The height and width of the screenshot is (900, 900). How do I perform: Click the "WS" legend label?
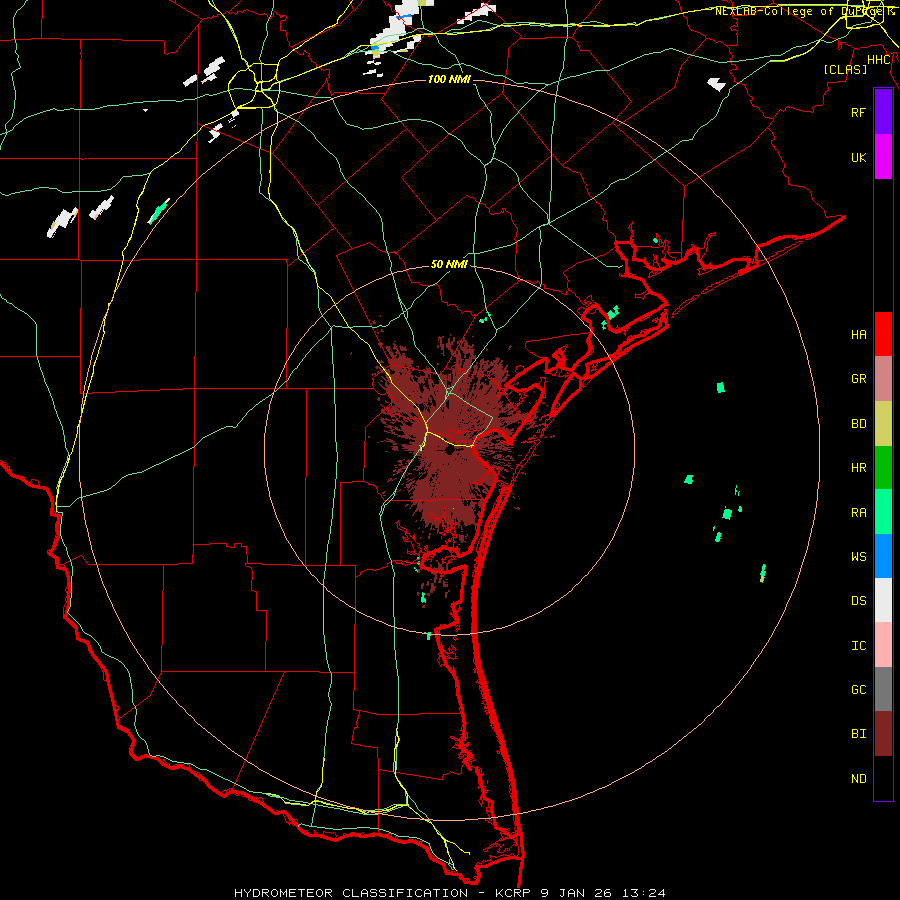(x=858, y=557)
